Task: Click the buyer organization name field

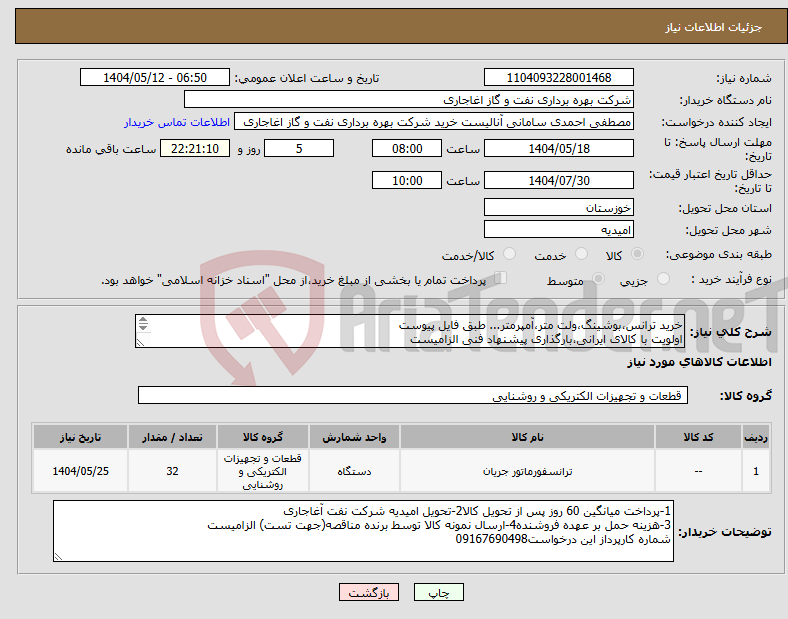Action: coord(409,99)
